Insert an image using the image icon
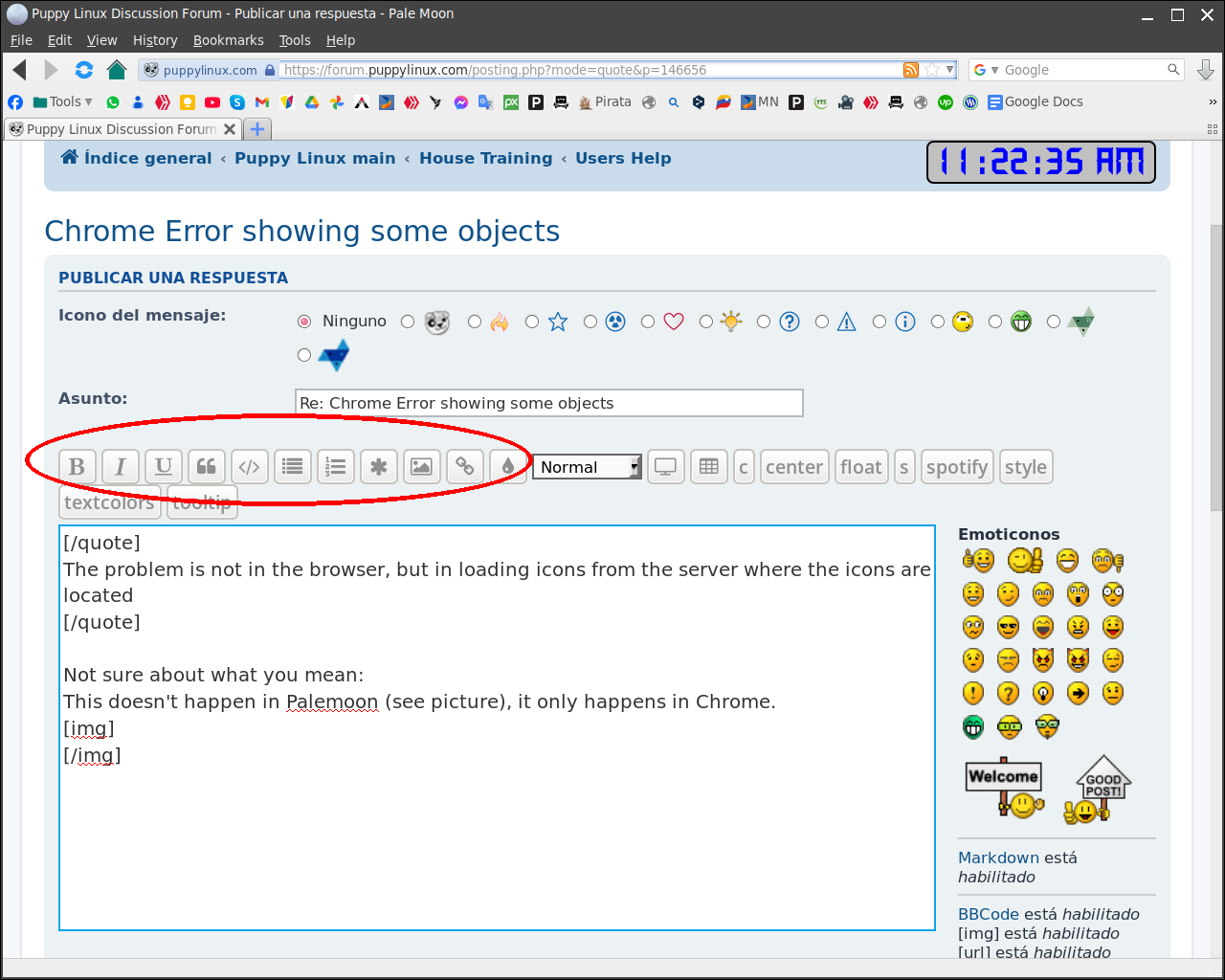The image size is (1225, 980). click(x=421, y=467)
